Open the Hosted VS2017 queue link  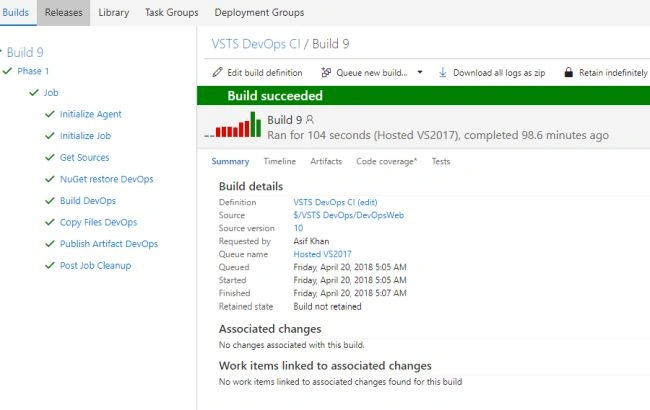point(322,254)
